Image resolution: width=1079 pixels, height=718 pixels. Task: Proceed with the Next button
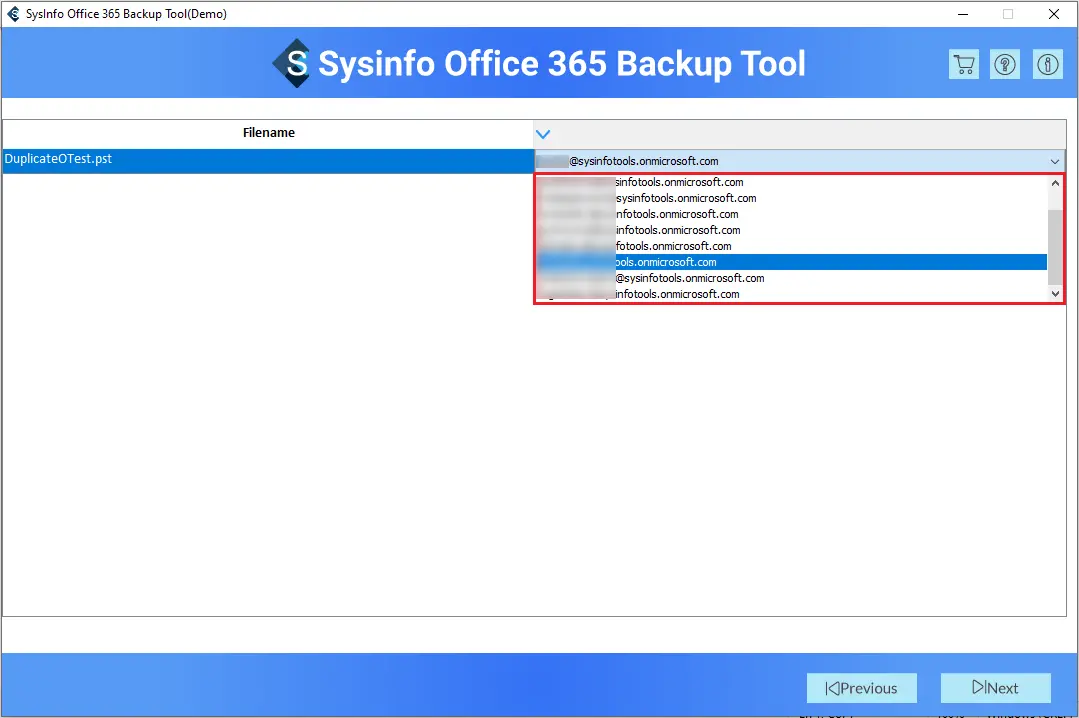pyautogui.click(x=995, y=688)
